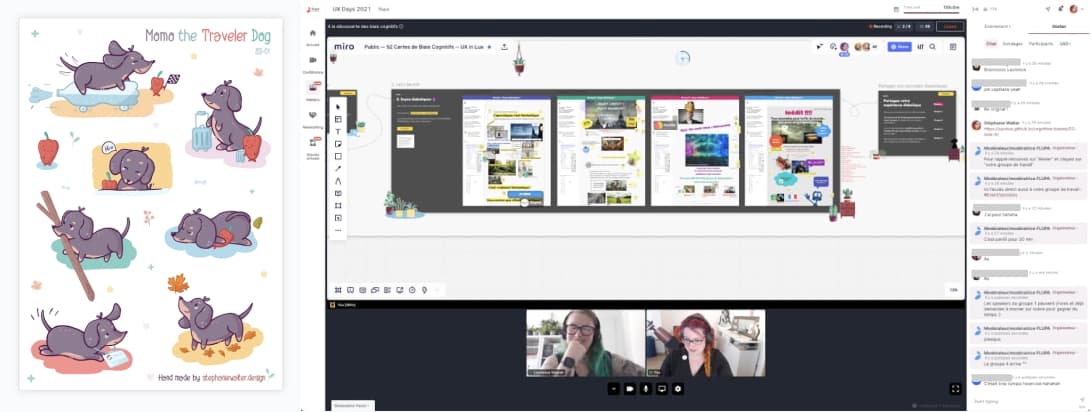Select the left webcam video thumbnail
The width and height of the screenshot is (1091, 412).
click(586, 343)
